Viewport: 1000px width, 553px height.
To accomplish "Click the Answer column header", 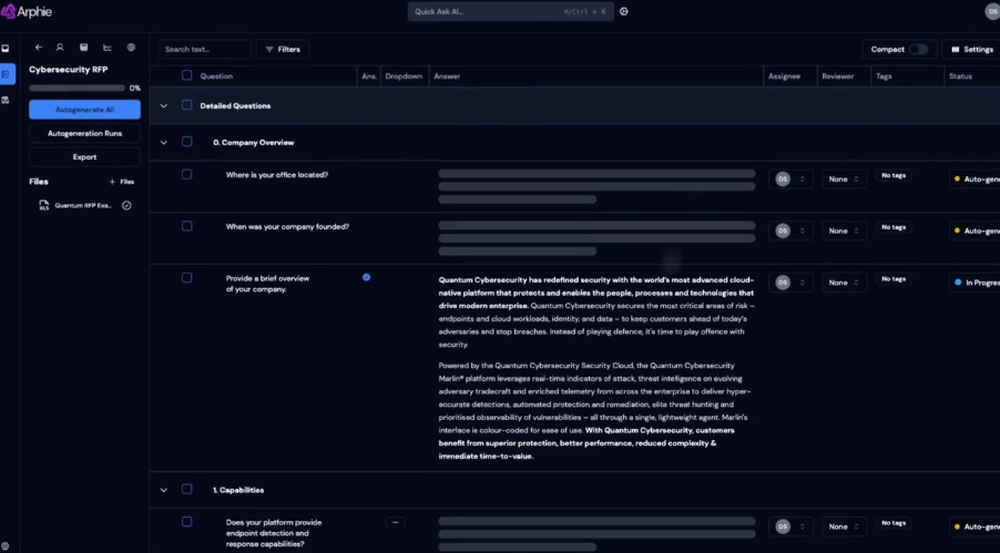I will [x=446, y=76].
